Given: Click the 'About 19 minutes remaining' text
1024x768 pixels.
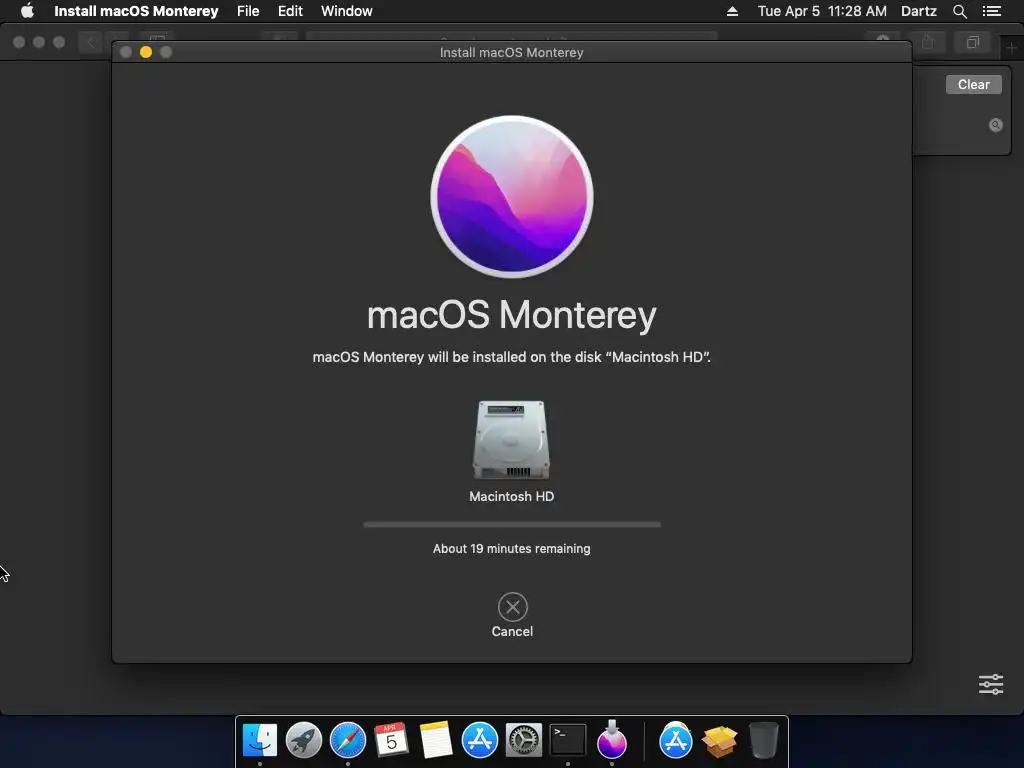Looking at the screenshot, I should click(x=511, y=549).
